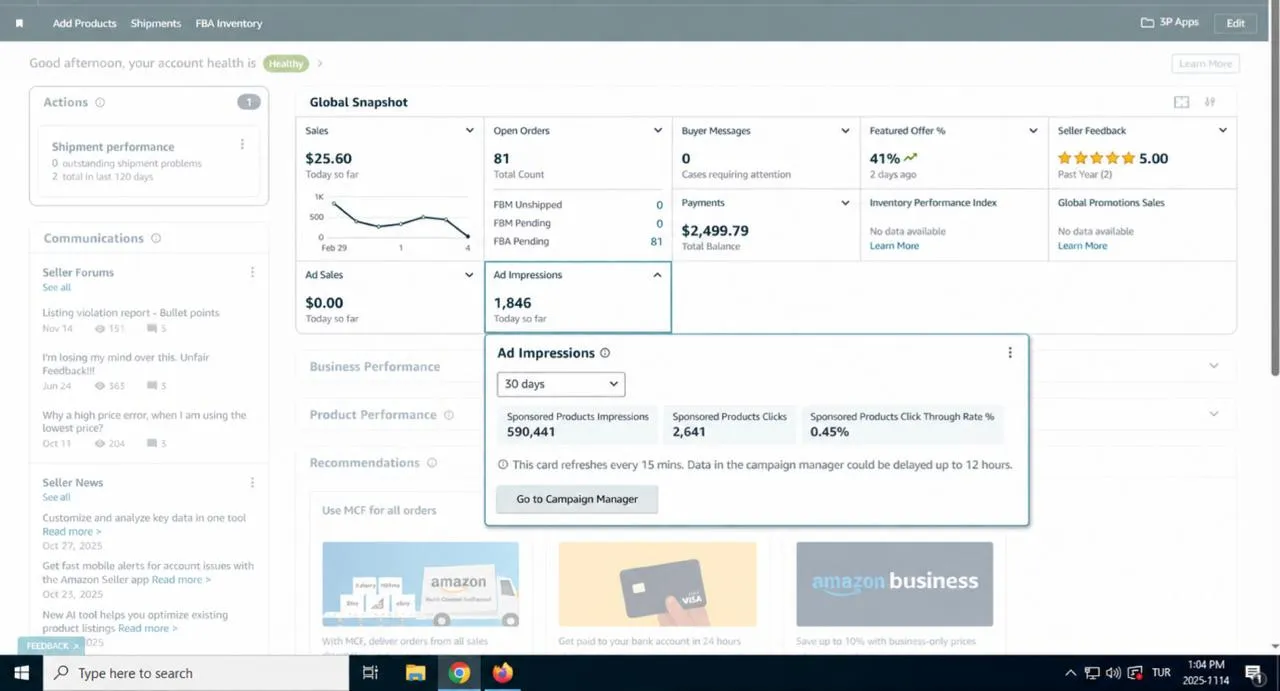This screenshot has width=1280, height=691.
Task: Open the Ad Impressions popup three-dot menu
Action: (x=1010, y=353)
